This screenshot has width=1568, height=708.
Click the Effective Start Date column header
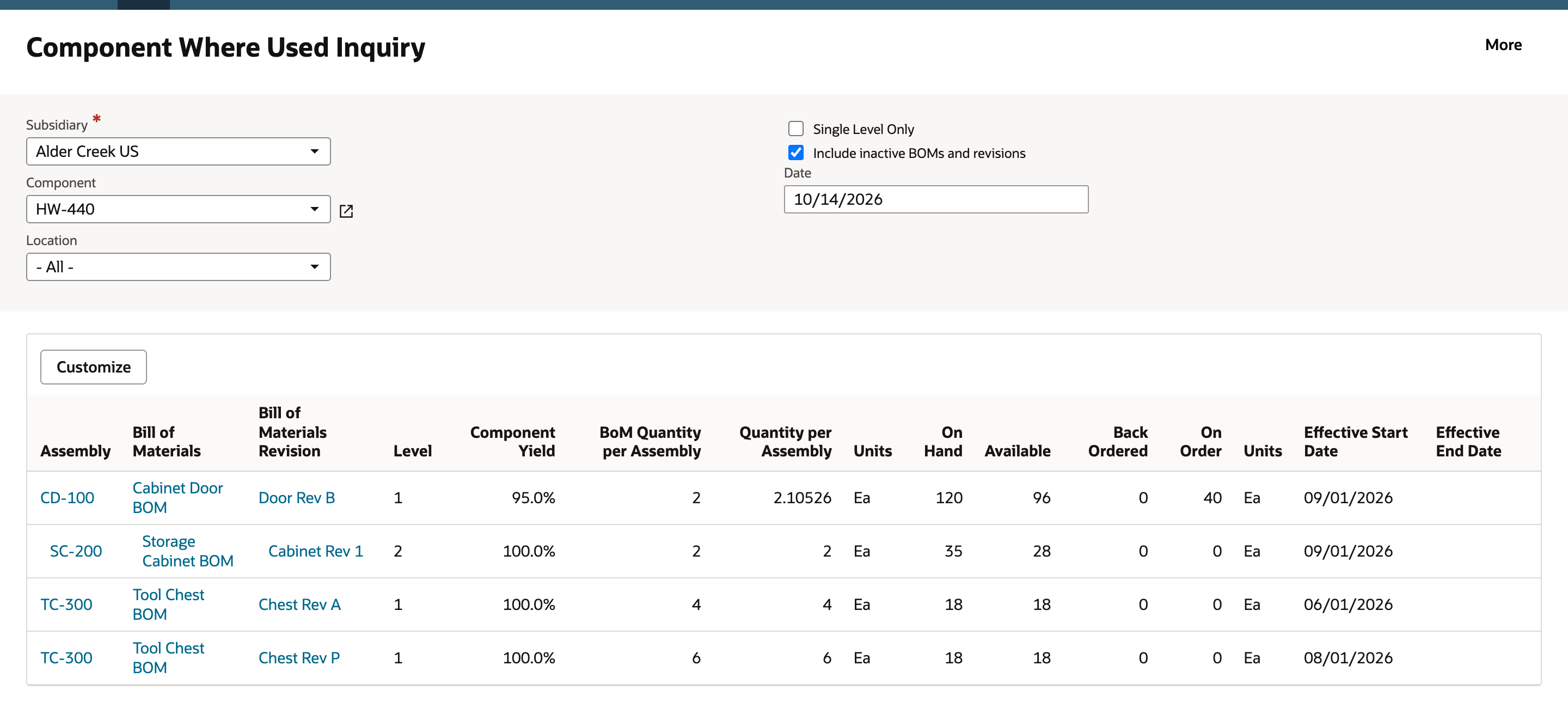[1356, 442]
